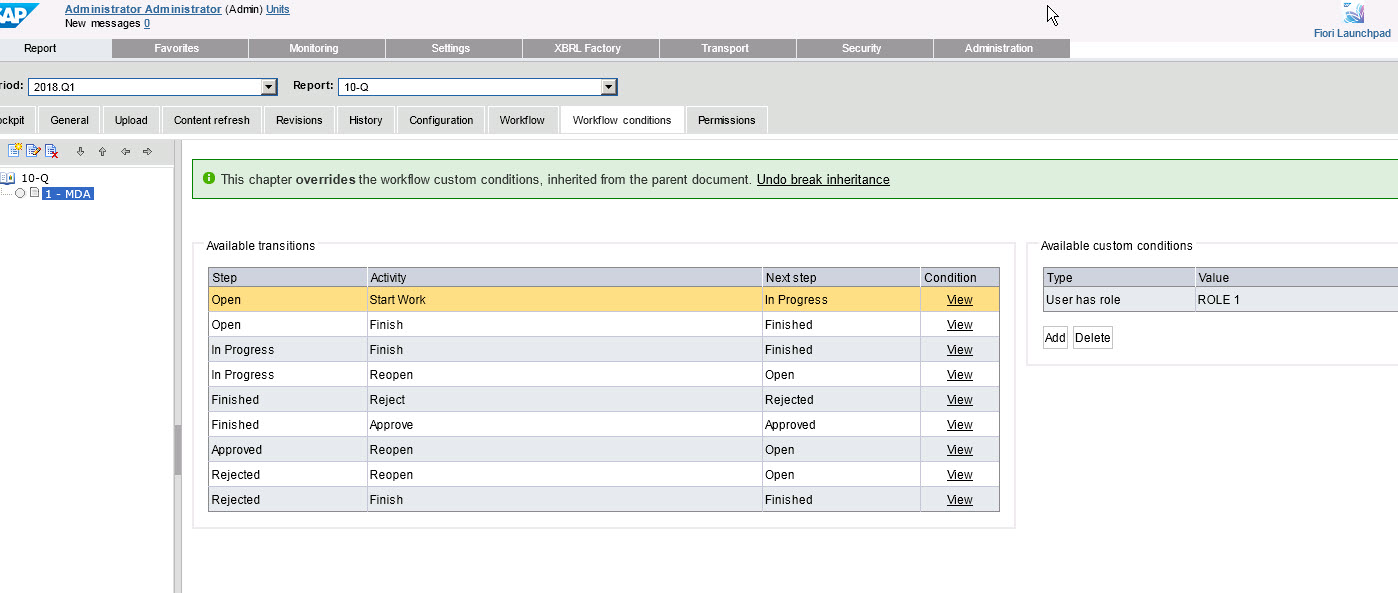Move chapter up with the up arrow icon

click(102, 152)
